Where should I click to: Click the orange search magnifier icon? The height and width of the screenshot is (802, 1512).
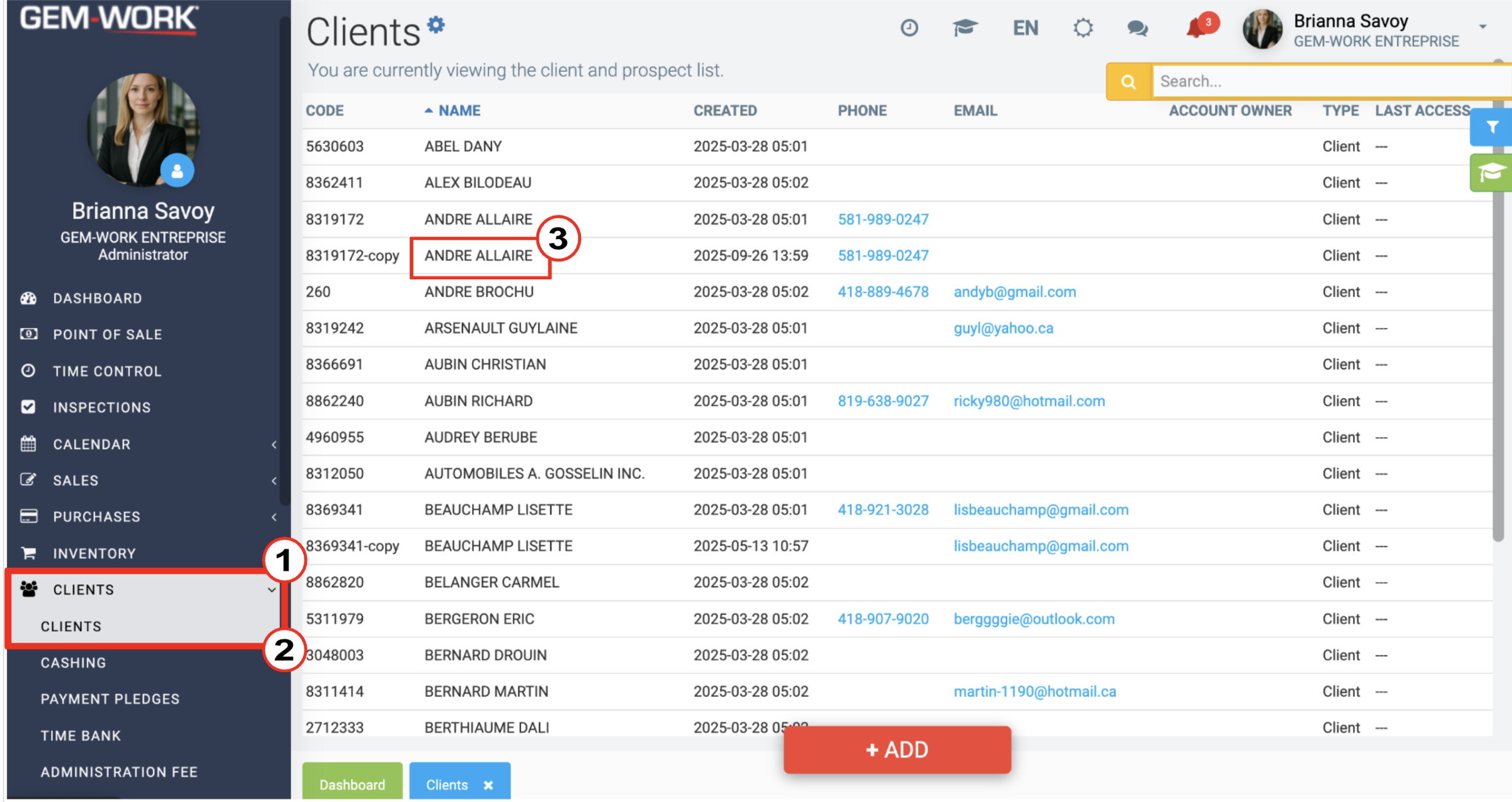(x=1128, y=82)
